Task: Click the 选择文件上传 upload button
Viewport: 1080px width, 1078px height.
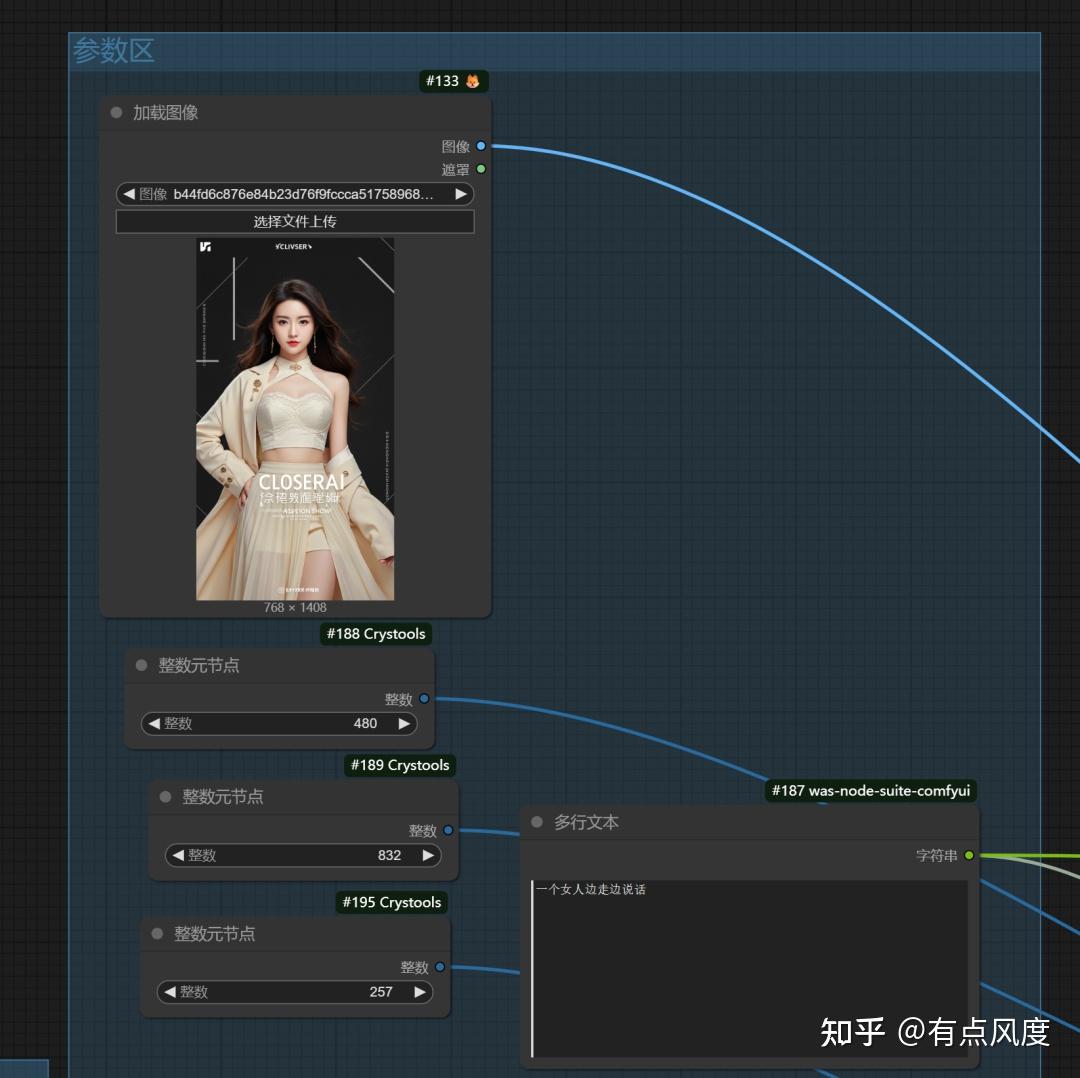Action: click(295, 221)
